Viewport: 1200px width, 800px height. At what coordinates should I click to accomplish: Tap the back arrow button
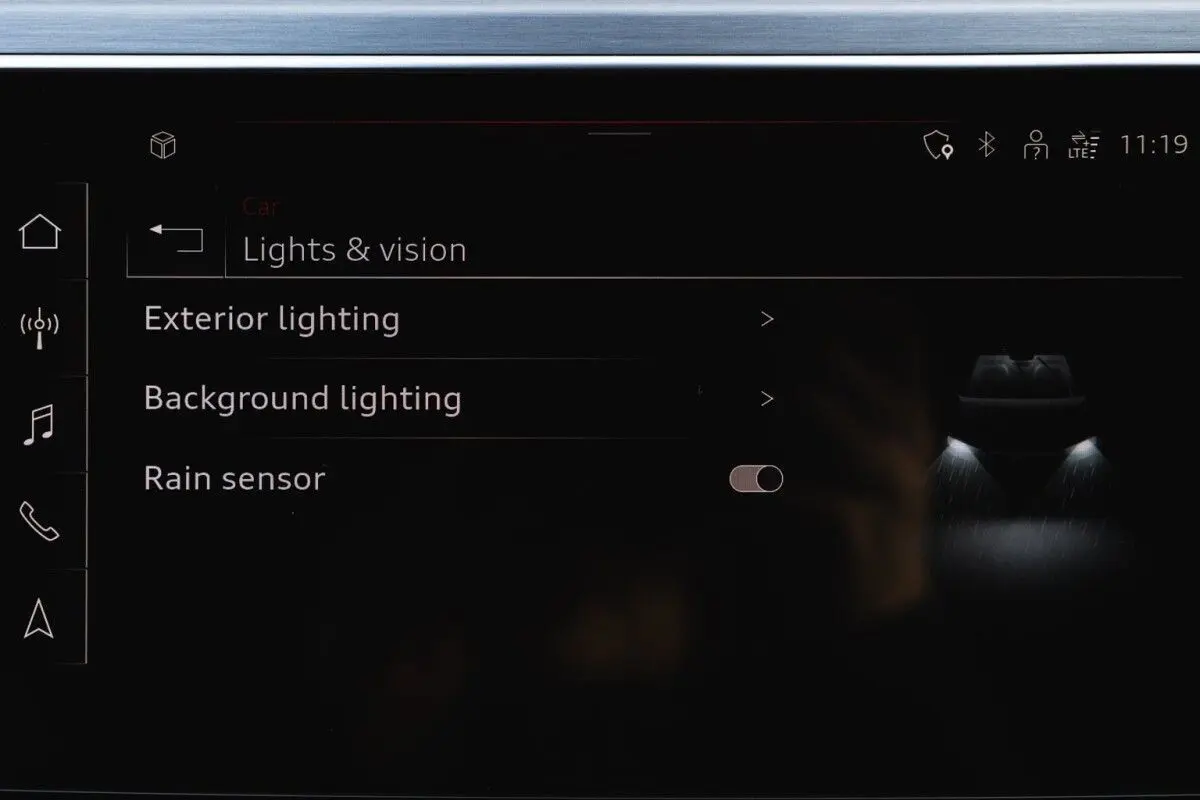click(x=176, y=238)
